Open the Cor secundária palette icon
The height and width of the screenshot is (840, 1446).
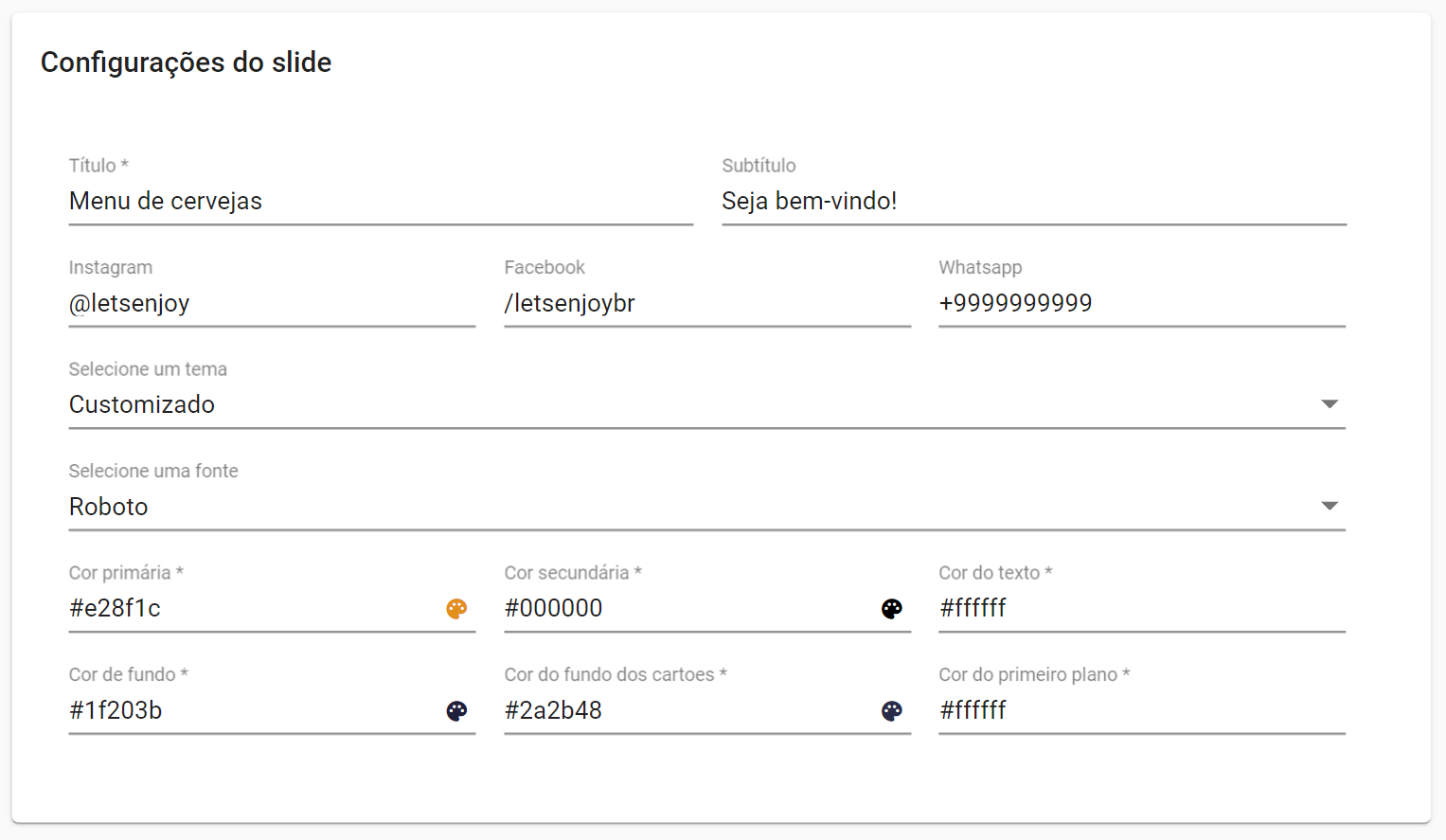click(892, 609)
